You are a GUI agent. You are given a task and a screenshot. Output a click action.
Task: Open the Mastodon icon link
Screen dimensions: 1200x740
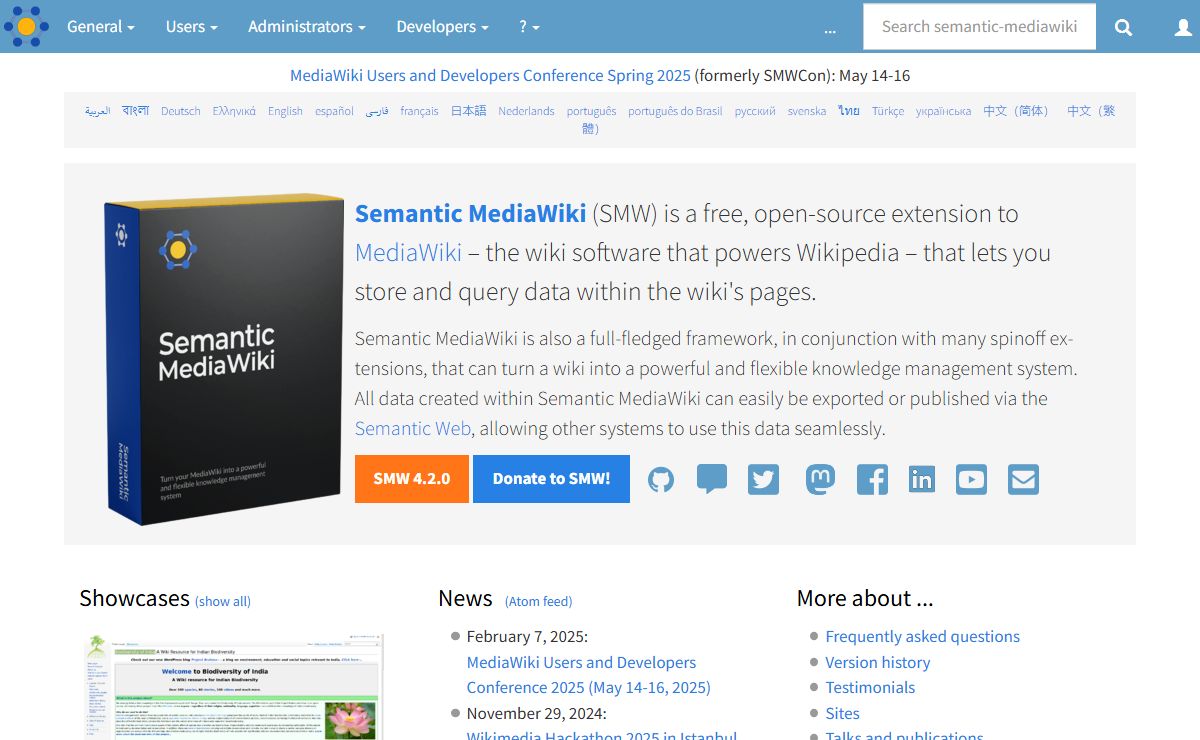(820, 479)
